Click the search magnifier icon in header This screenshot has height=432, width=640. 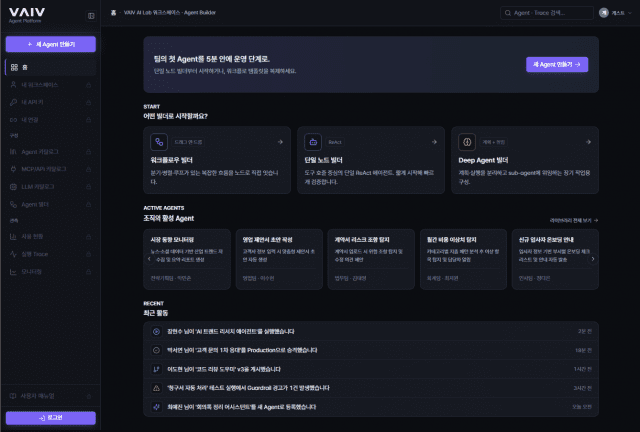tap(508, 13)
